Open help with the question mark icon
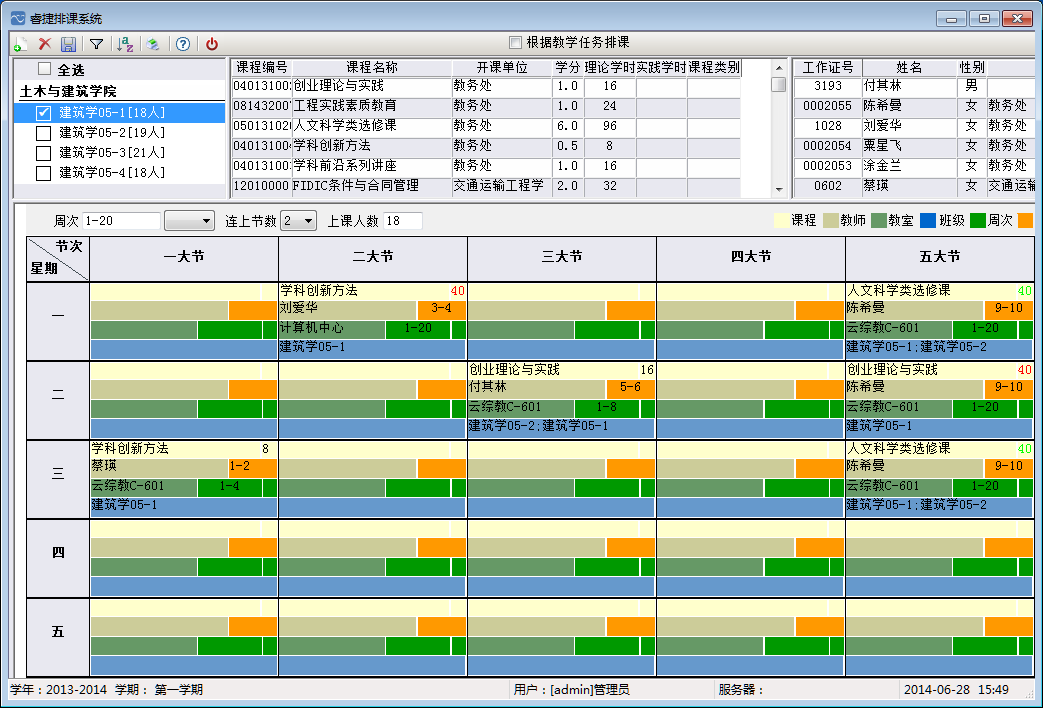 (183, 44)
